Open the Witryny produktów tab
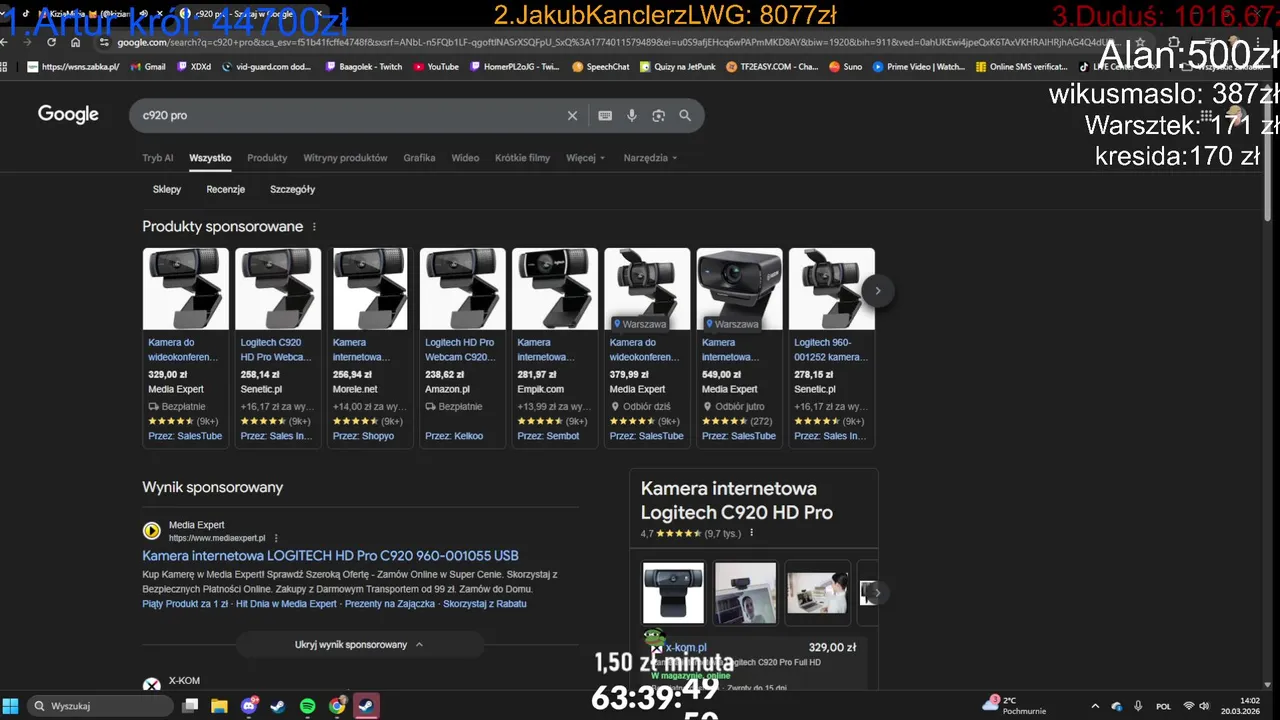Screen dimensions: 1280x720 pos(345,158)
